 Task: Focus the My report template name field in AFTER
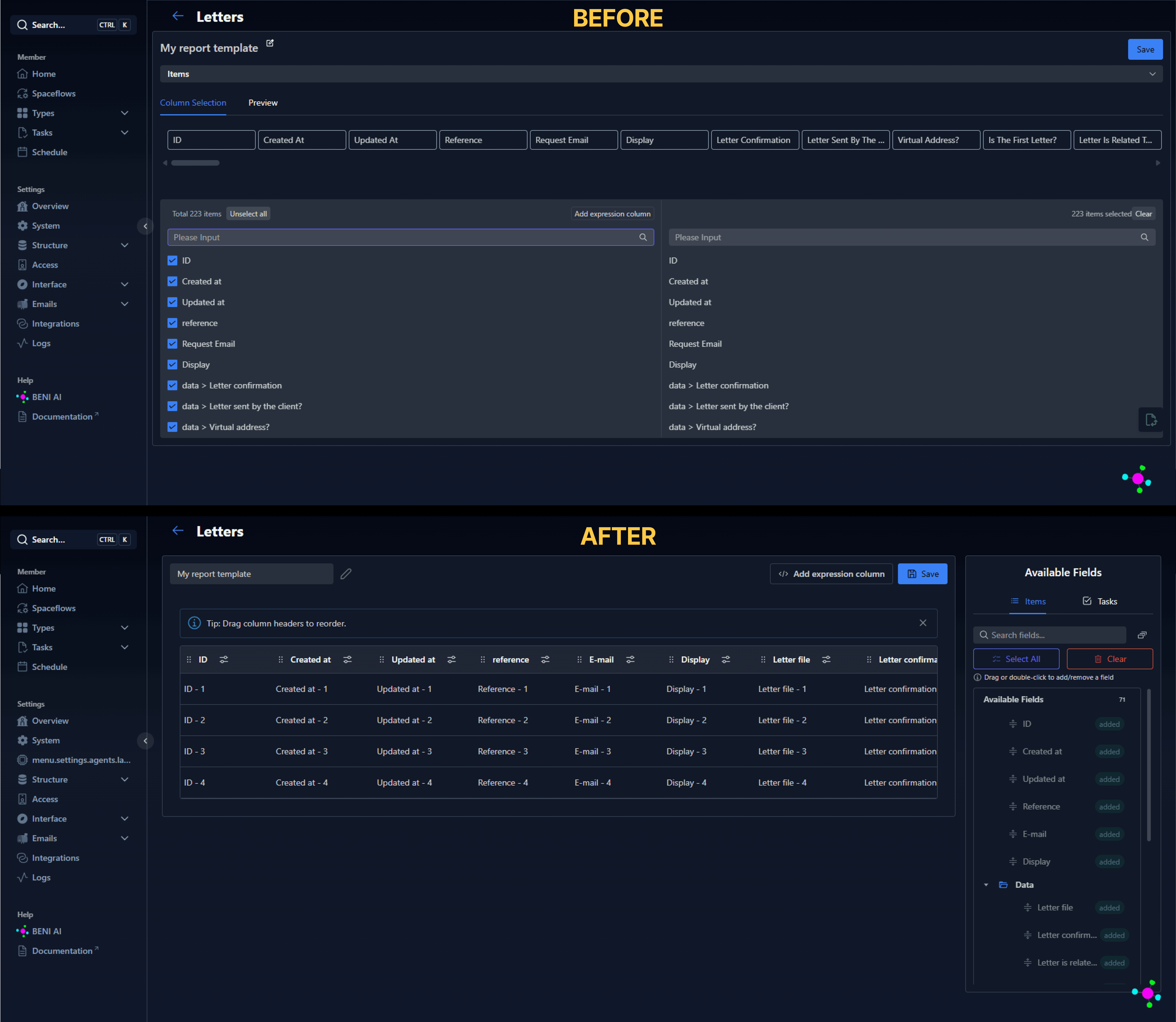252,574
